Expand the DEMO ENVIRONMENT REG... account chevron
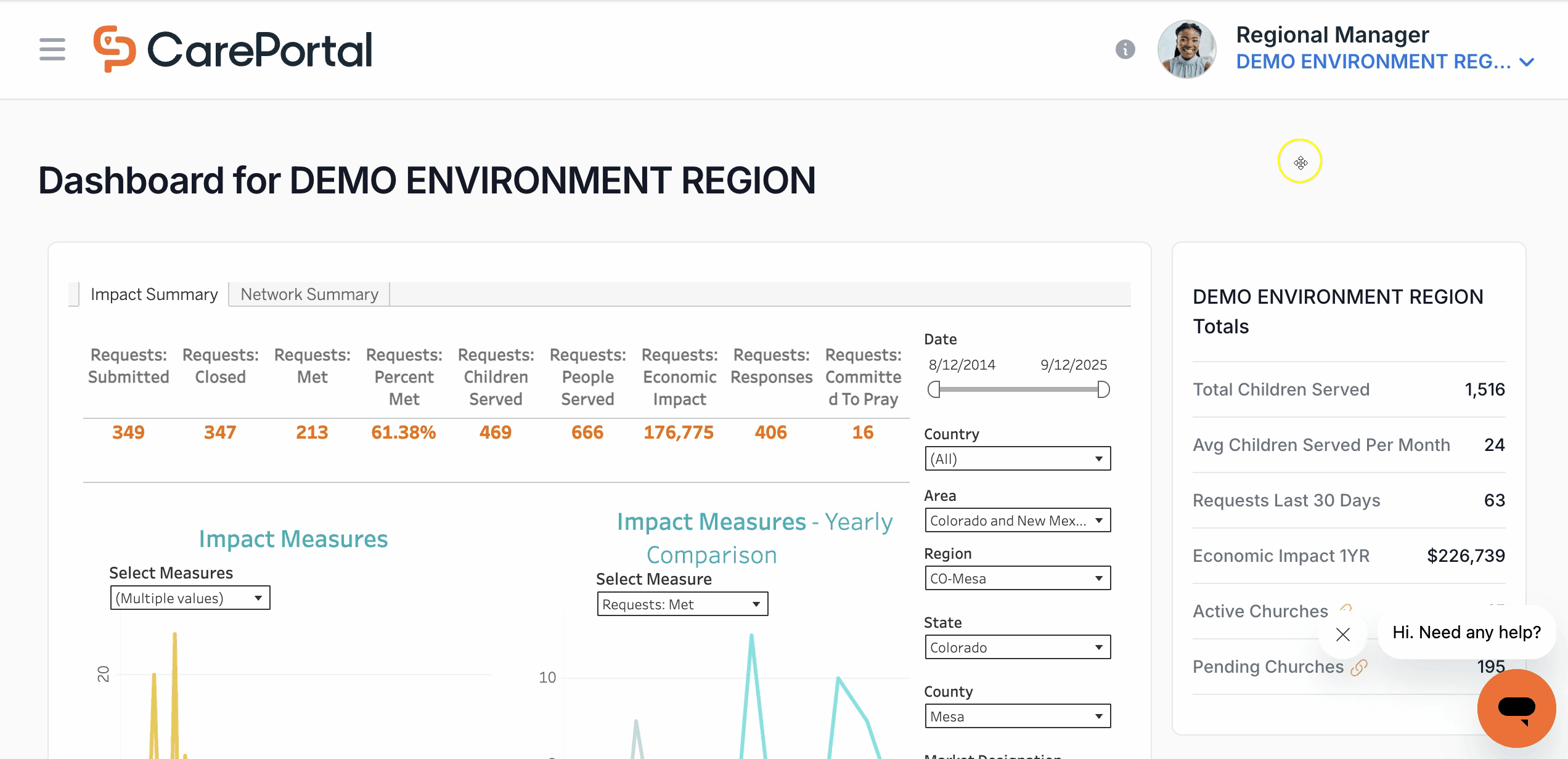The height and width of the screenshot is (759, 1568). [1527, 62]
